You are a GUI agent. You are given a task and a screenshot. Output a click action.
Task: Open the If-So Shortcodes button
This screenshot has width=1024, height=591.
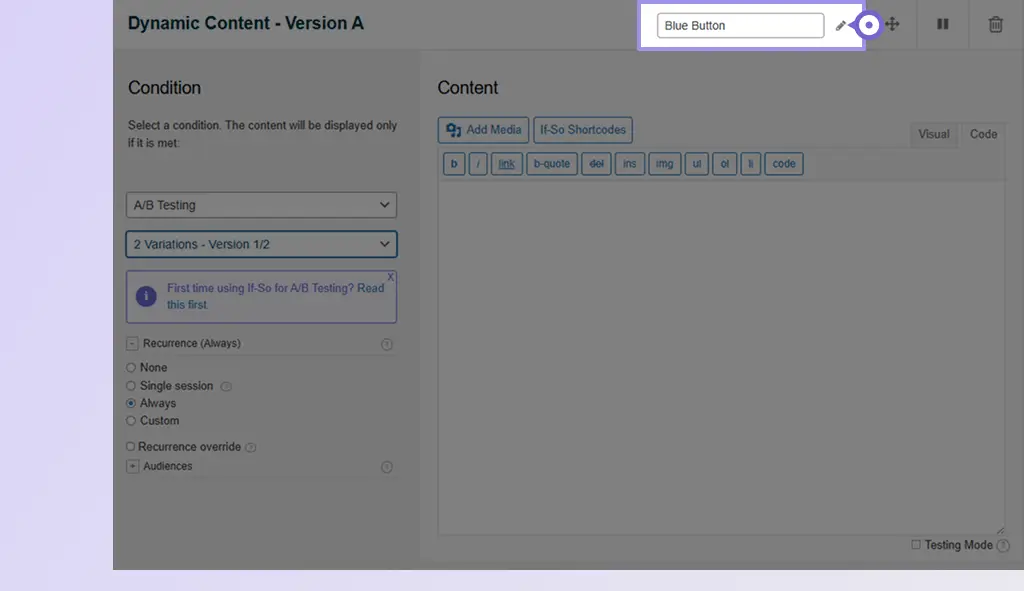pyautogui.click(x=583, y=130)
